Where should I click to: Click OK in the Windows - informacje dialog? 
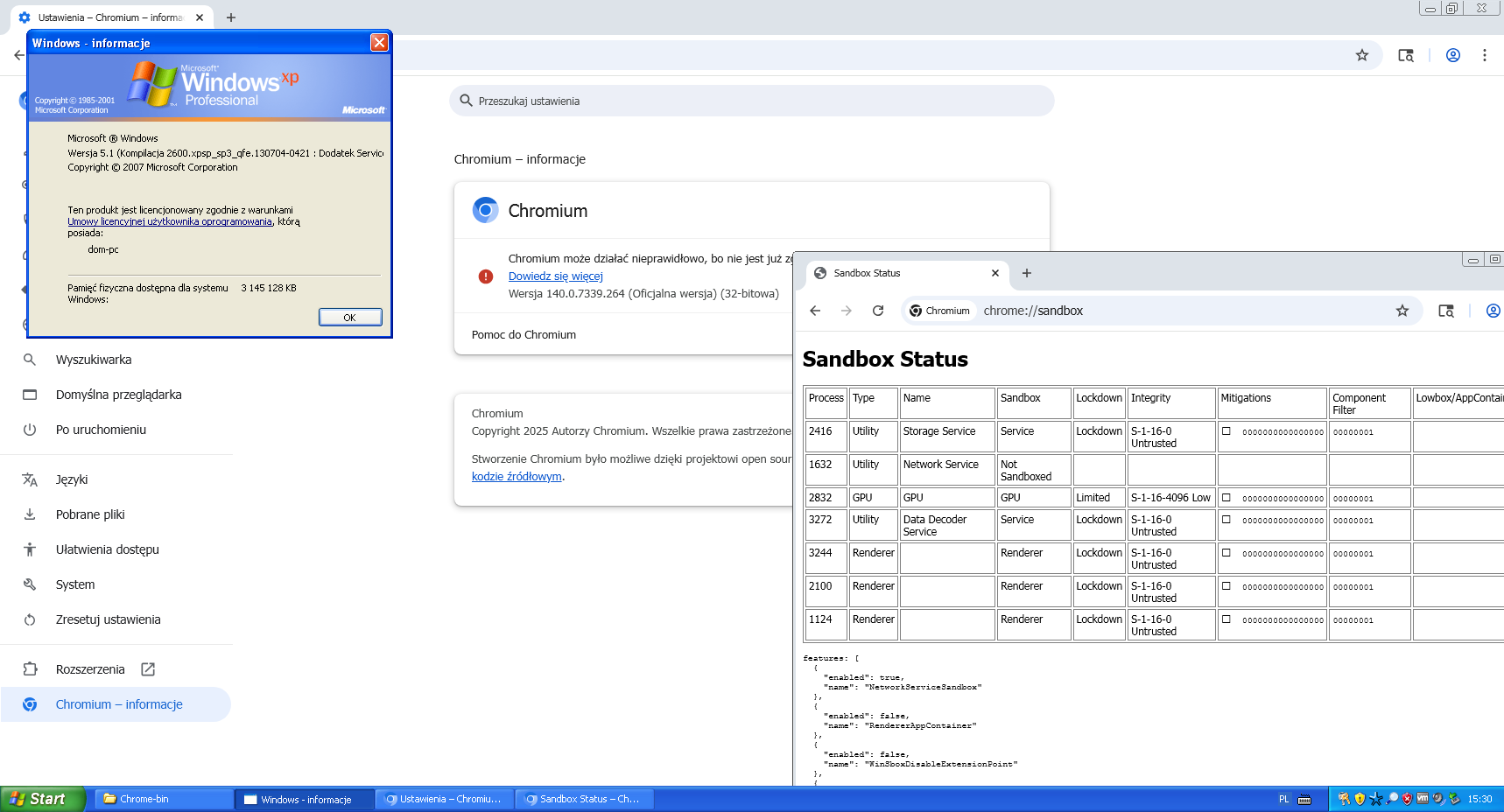pyautogui.click(x=350, y=318)
